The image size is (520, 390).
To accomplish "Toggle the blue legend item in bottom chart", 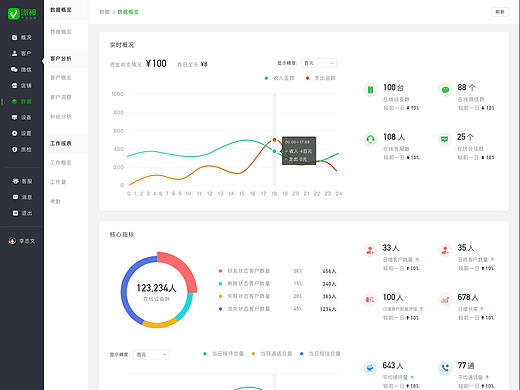I will click(x=320, y=354).
